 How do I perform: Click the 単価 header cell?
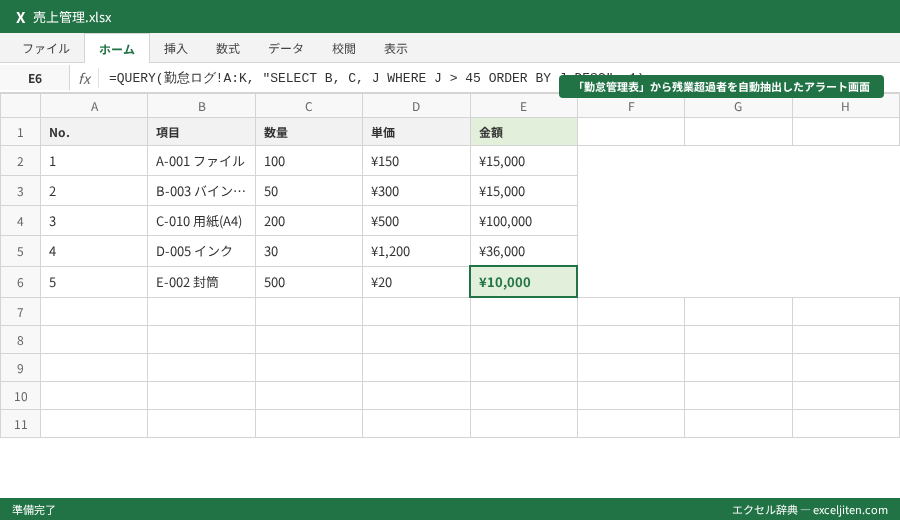click(416, 133)
